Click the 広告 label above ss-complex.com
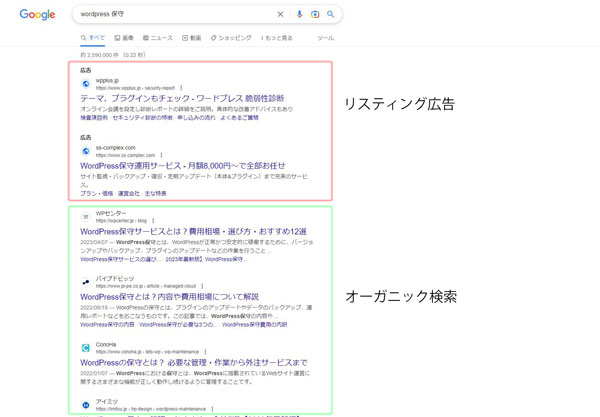The height and width of the screenshot is (417, 600). (x=86, y=137)
